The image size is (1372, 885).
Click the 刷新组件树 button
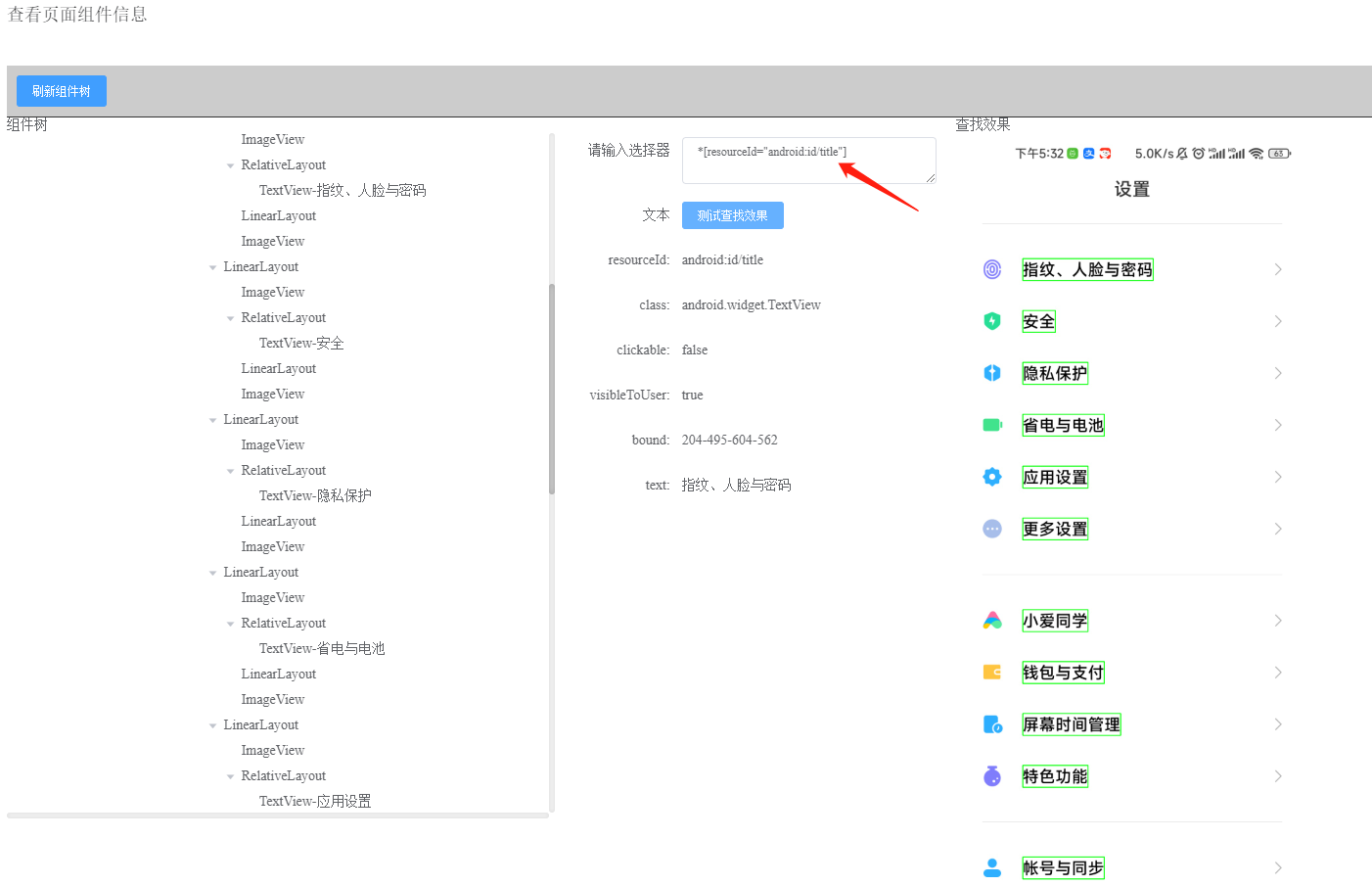pos(61,90)
